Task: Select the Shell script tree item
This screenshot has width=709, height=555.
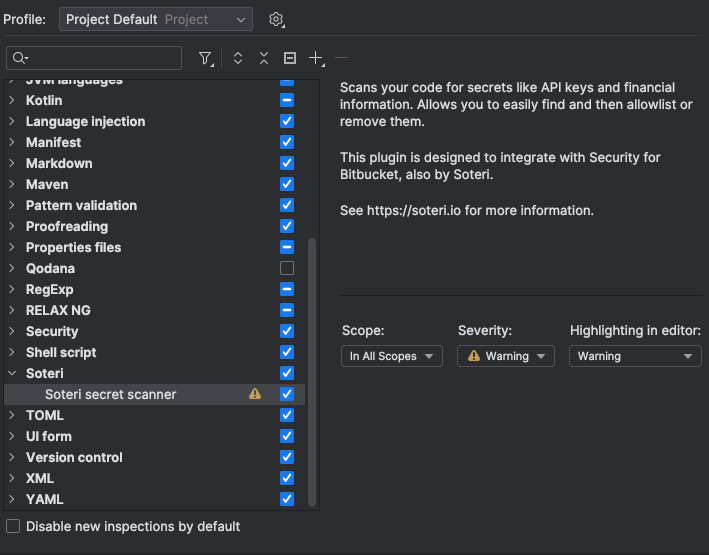Action: coord(61,352)
